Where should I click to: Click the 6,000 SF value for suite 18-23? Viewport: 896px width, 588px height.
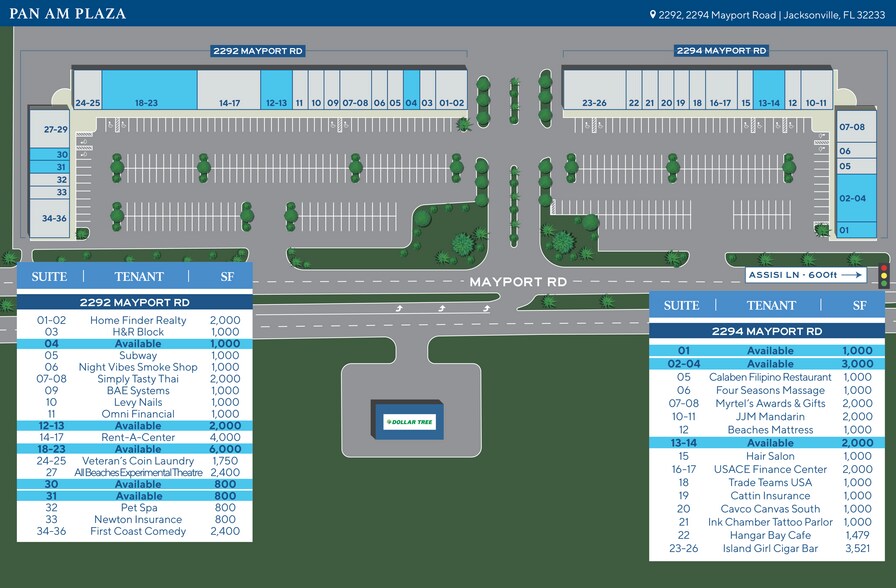225,449
